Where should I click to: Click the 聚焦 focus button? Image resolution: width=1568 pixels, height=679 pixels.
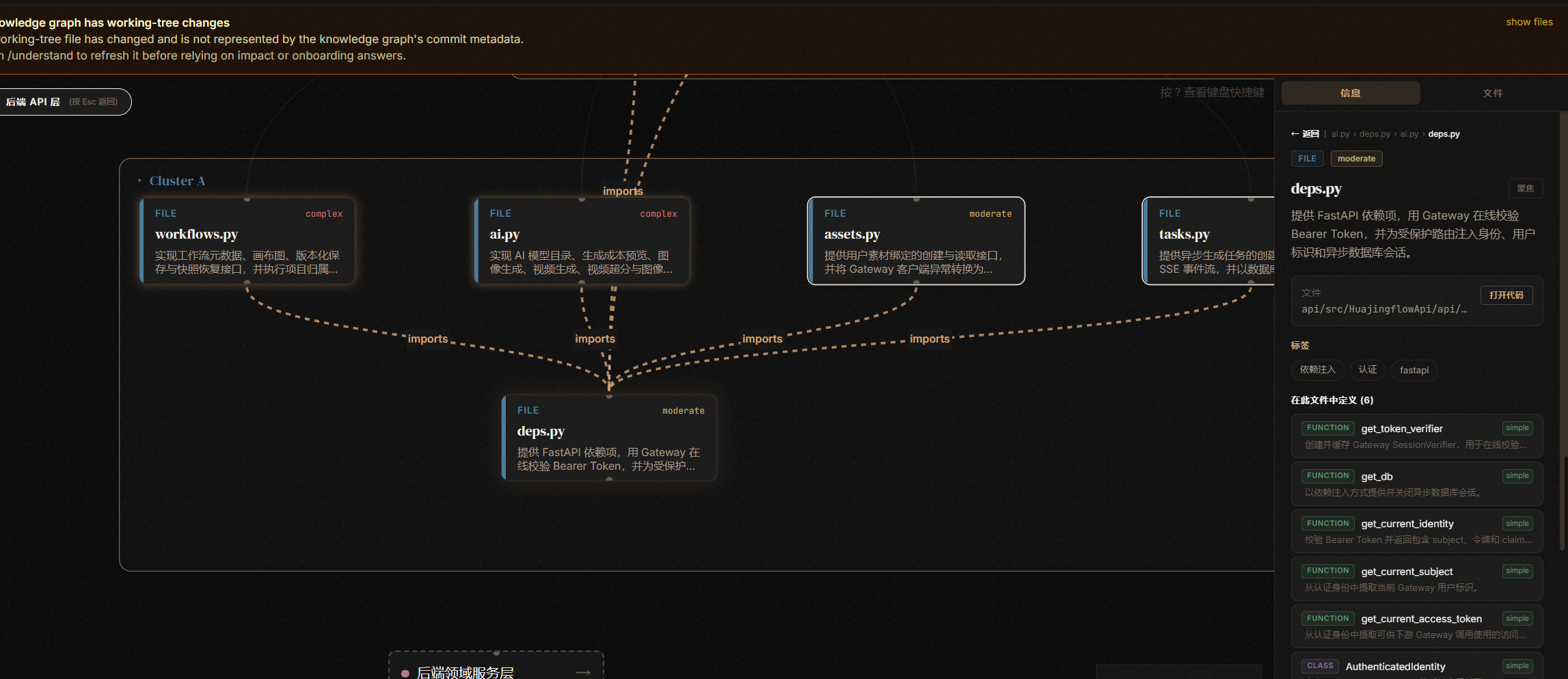coord(1526,189)
